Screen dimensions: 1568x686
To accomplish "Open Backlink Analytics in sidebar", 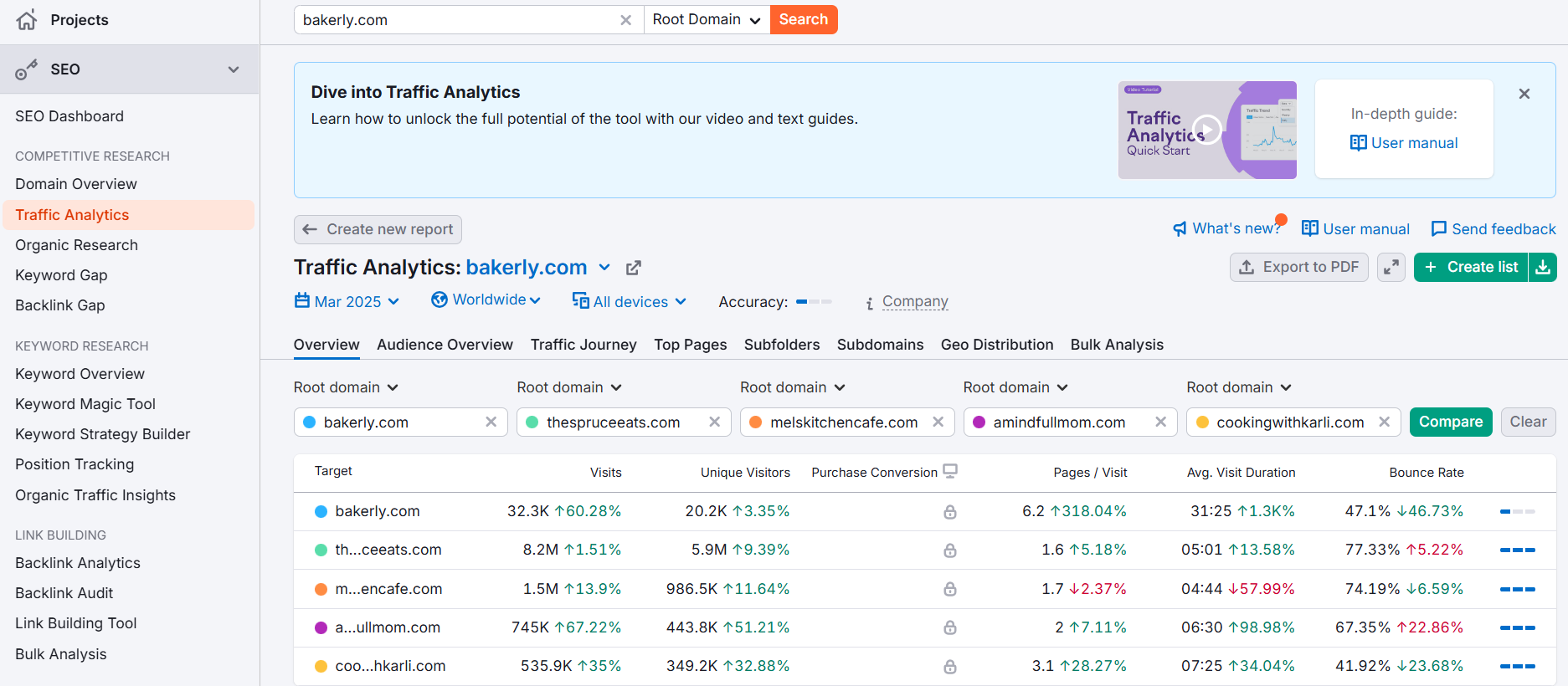I will (78, 563).
